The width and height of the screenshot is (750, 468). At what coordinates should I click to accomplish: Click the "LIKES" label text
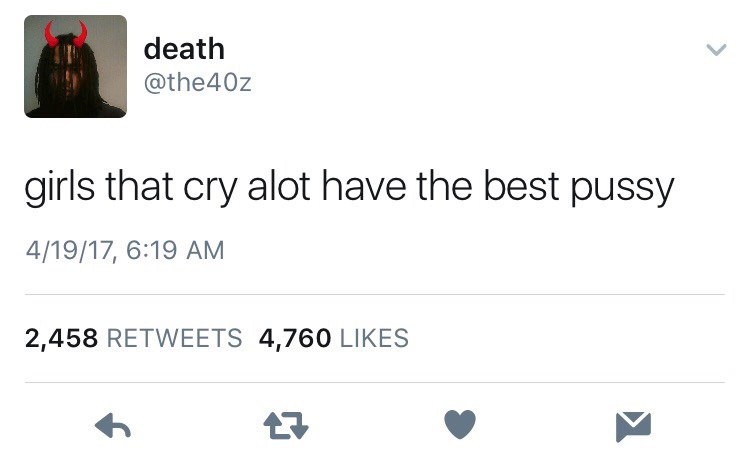pyautogui.click(x=375, y=338)
